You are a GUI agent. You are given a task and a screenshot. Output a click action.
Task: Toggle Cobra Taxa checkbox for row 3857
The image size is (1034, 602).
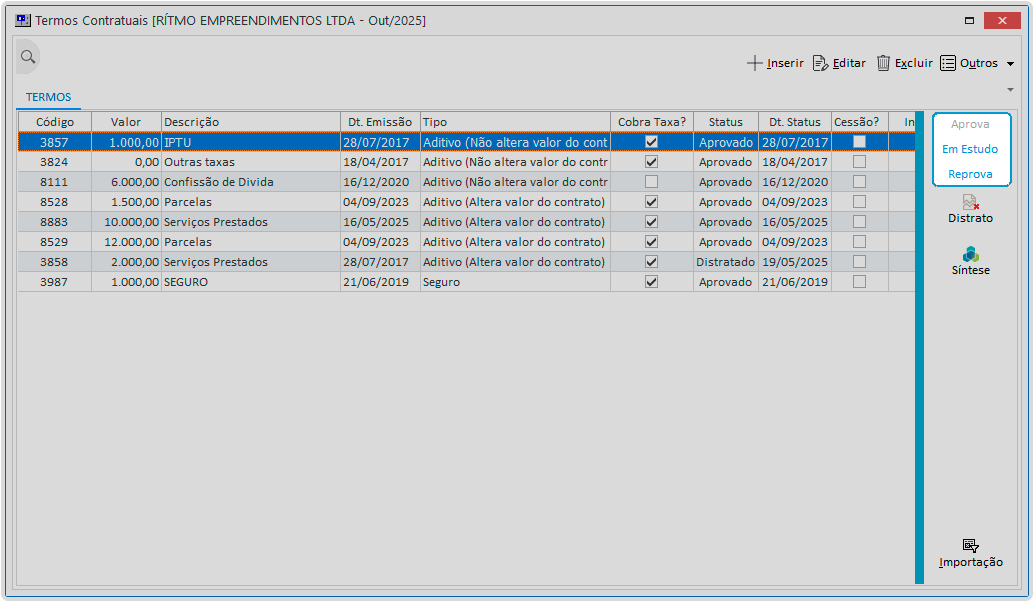(651, 142)
